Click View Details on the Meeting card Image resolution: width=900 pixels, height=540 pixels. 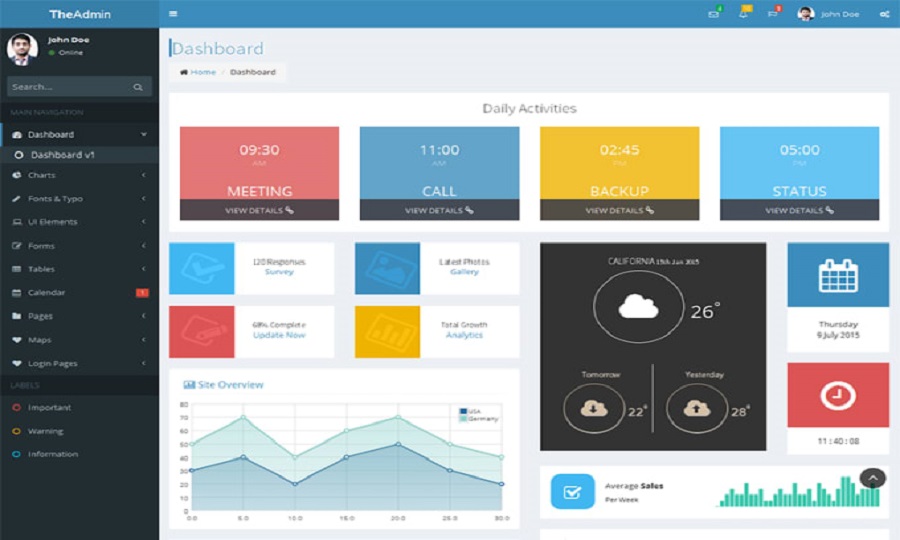point(259,210)
